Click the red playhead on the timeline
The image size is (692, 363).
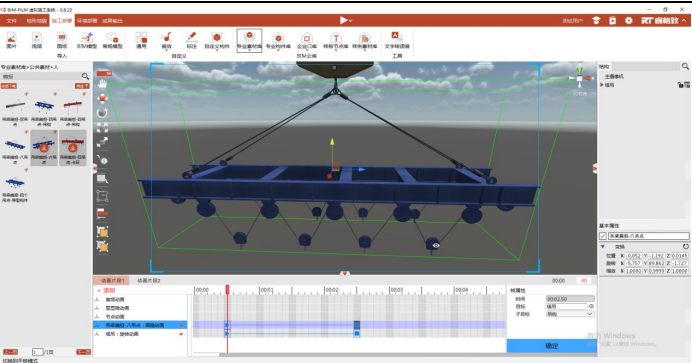(227, 289)
